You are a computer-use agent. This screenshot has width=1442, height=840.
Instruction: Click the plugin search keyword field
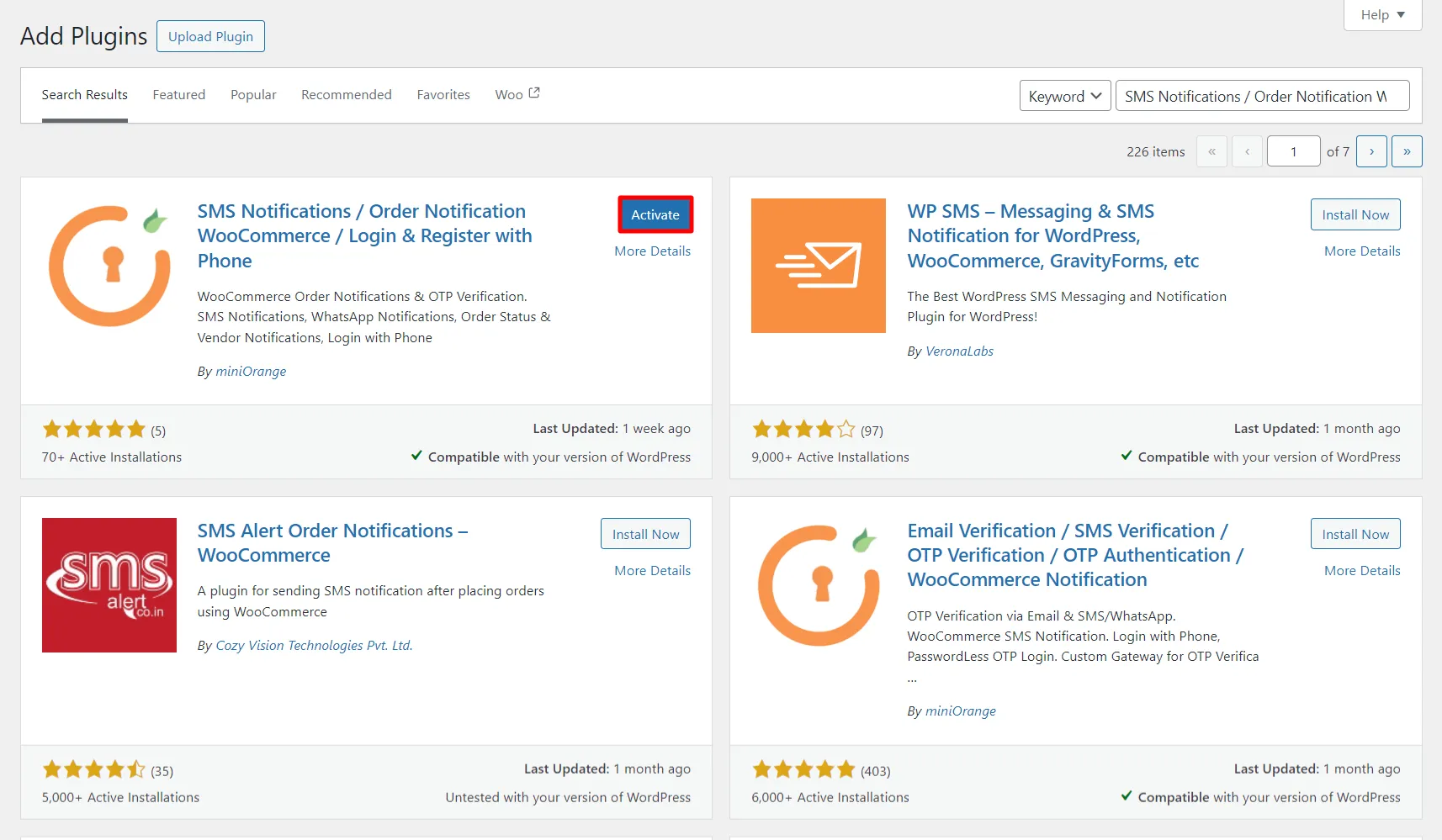coord(1263,96)
